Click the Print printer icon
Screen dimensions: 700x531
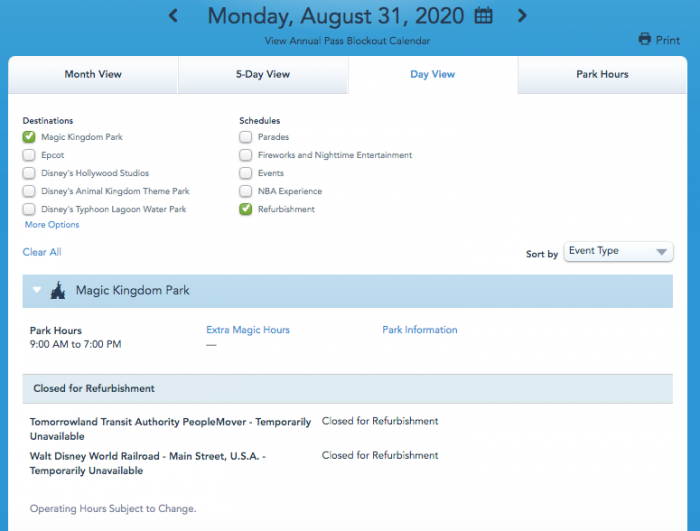(x=645, y=40)
